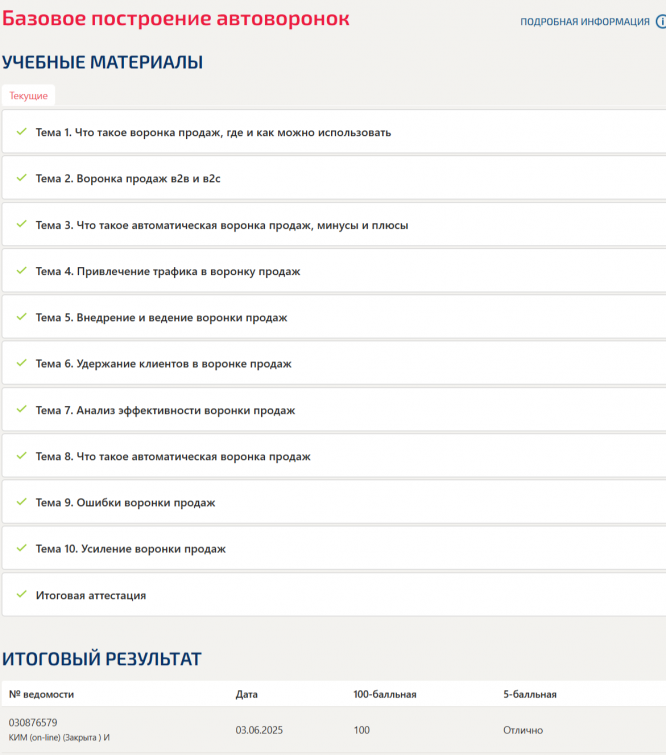Viewport: 666px width, 755px height.
Task: Expand Тема 4. Привлечение трафика в воронку продаж
Action: pos(334,271)
